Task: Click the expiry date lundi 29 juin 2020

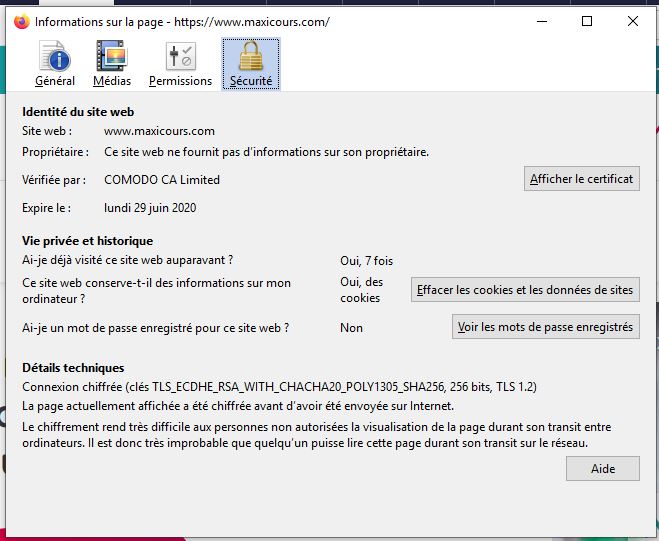Action: 150,208
